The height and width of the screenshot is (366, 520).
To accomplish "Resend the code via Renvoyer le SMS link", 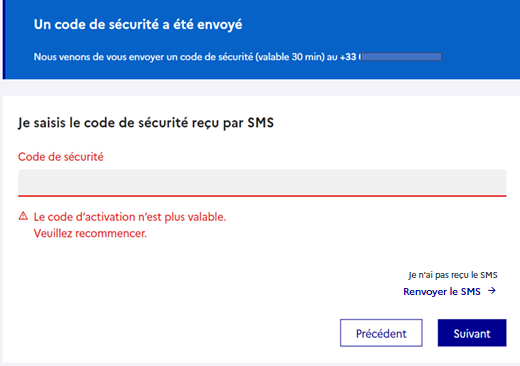I will 450,291.
